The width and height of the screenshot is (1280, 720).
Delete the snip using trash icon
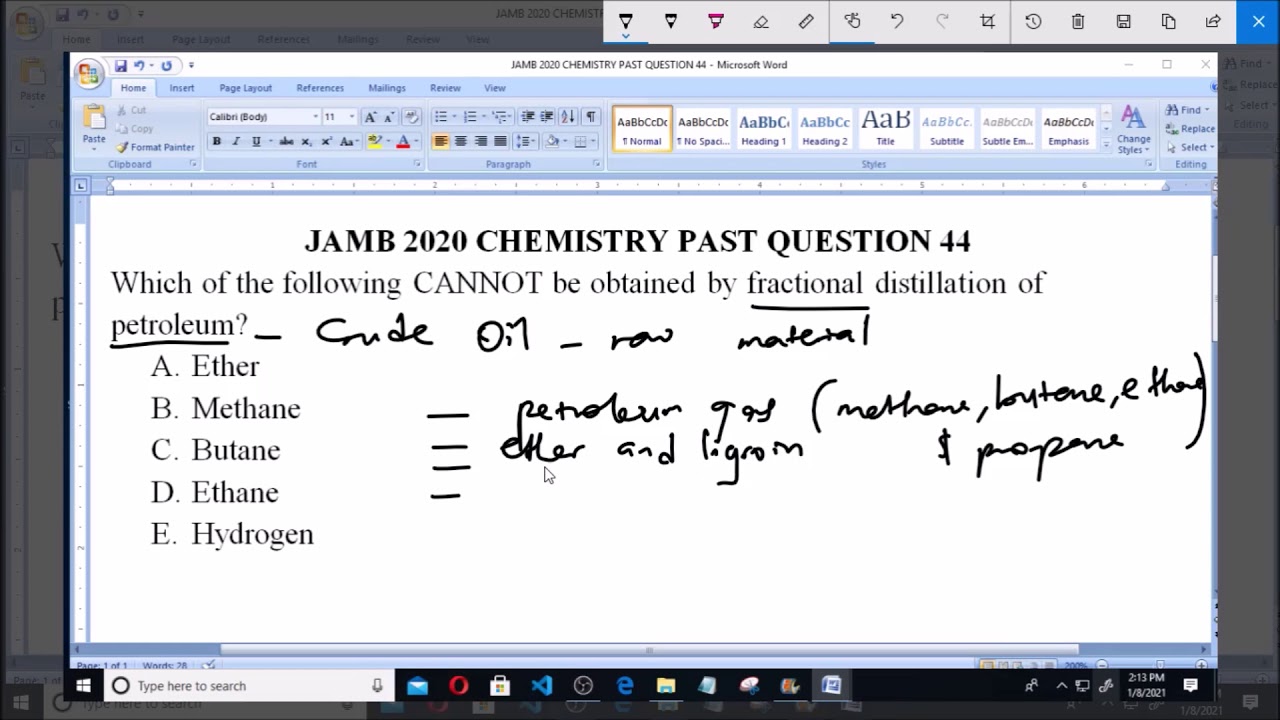[x=1078, y=21]
